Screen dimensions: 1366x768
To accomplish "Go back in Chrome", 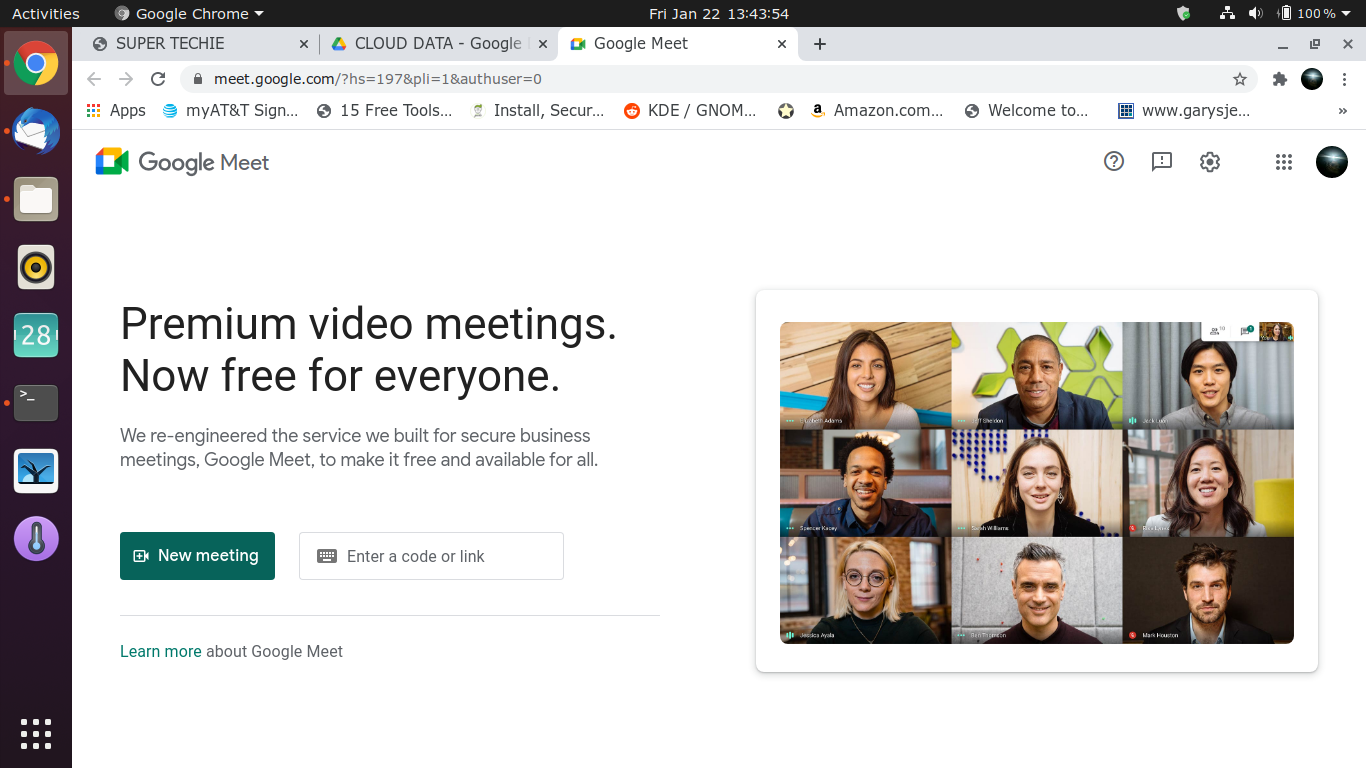I will coord(94,79).
